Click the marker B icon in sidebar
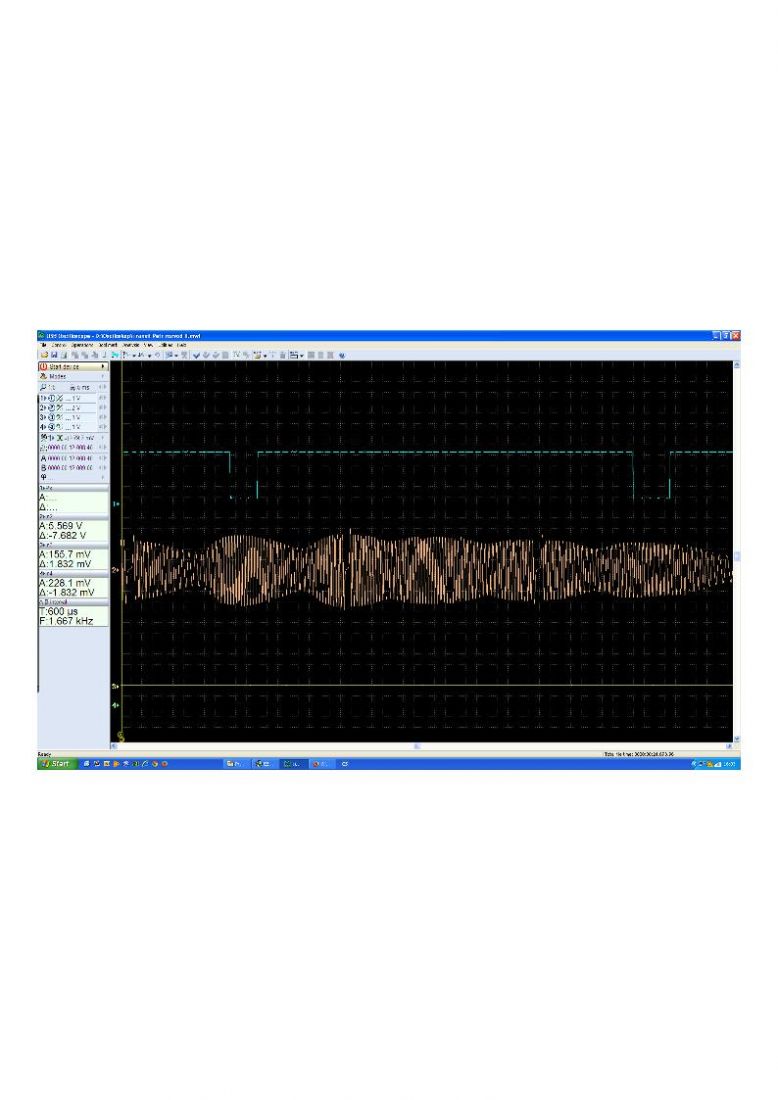 (x=43, y=467)
